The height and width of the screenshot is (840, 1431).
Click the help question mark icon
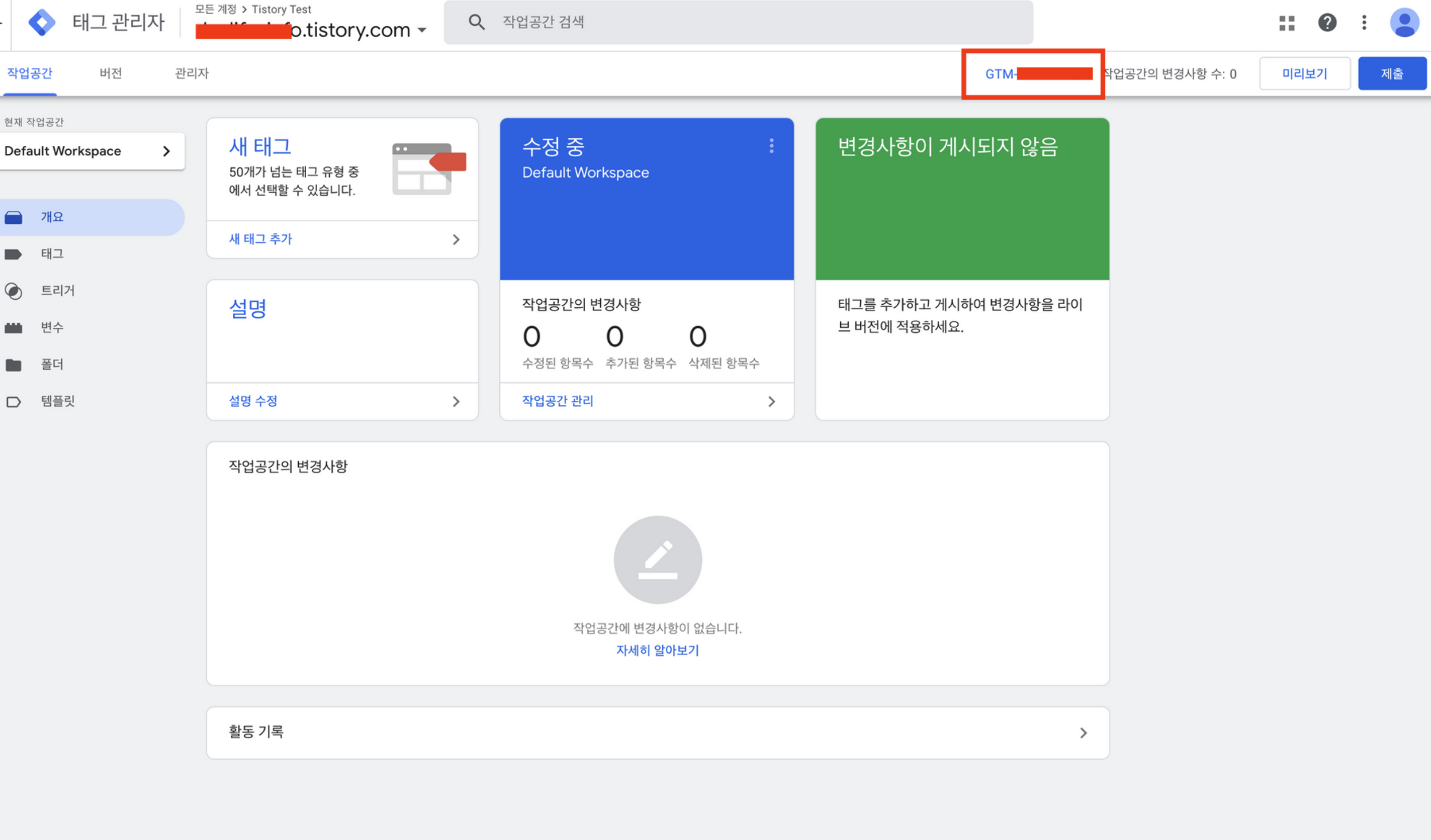[1327, 23]
